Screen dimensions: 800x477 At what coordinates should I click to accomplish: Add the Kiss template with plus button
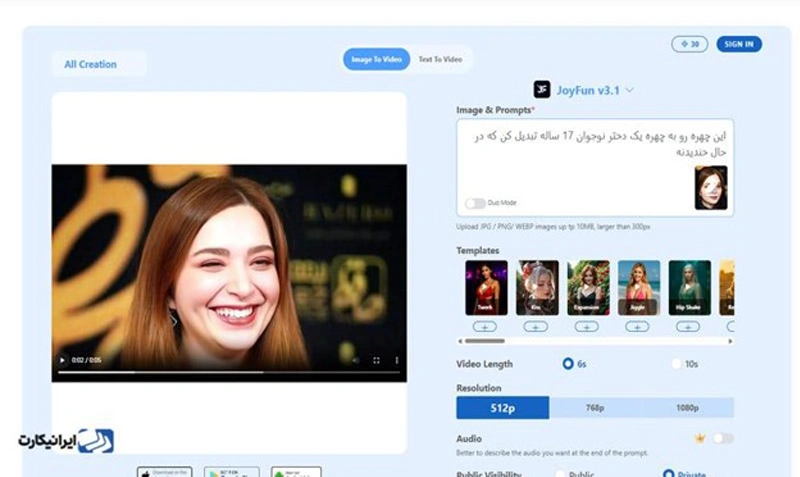click(536, 327)
